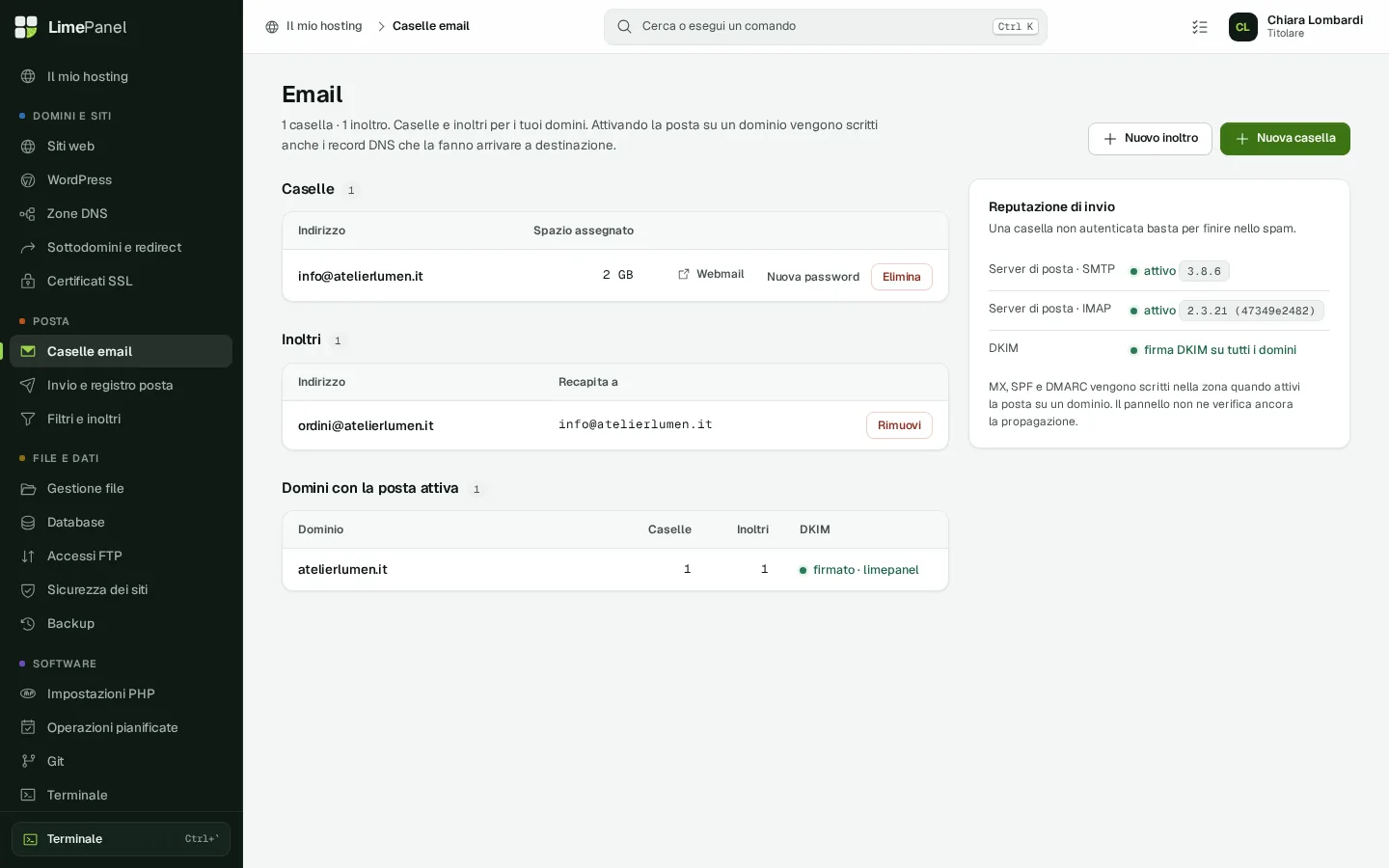Image resolution: width=1389 pixels, height=868 pixels.
Task: Open Filtri e inoltri funnel icon
Action: pos(28,420)
